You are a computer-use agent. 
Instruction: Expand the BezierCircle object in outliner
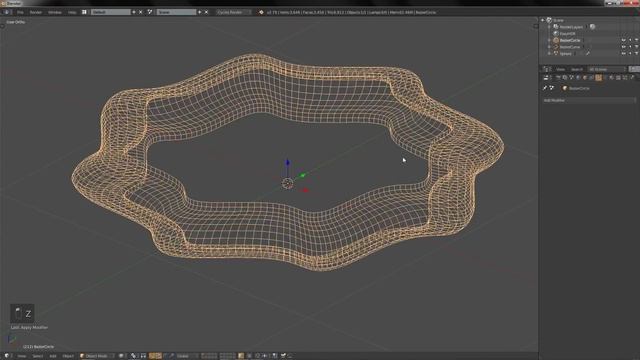tap(549, 40)
